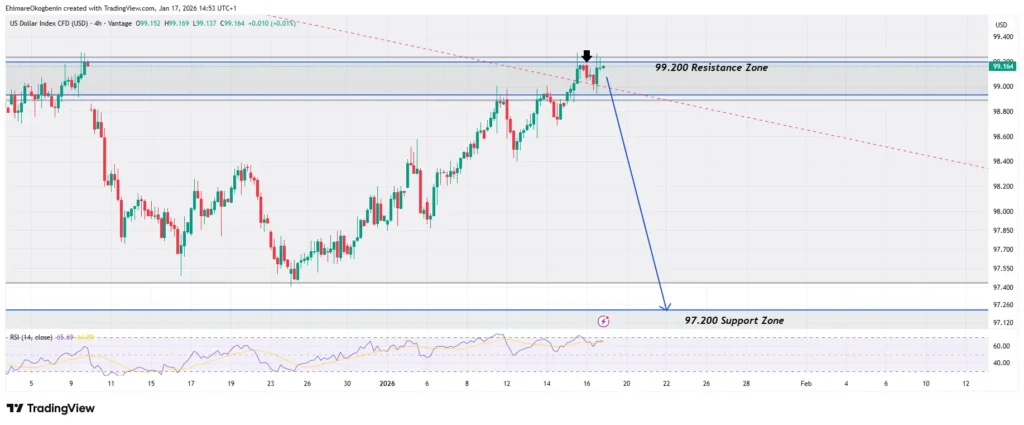The height and width of the screenshot is (425, 1024).
Task: Click date 17 on time axis
Action: tap(190, 385)
